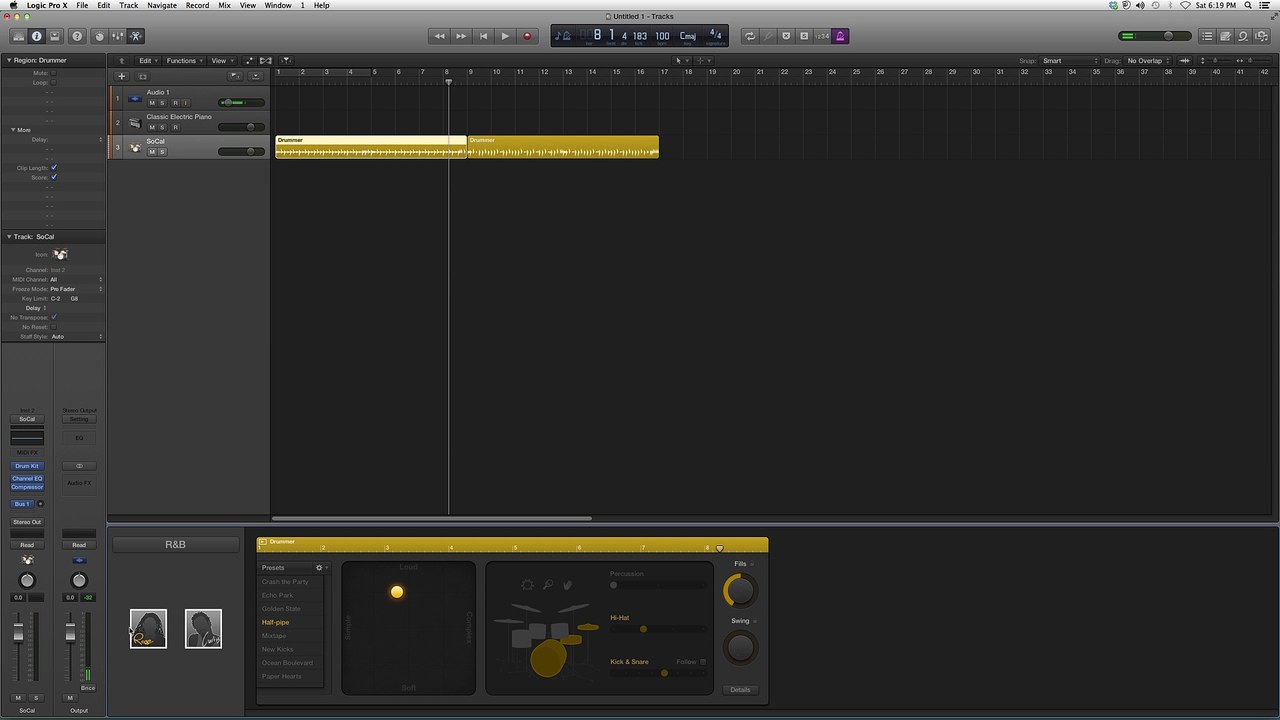This screenshot has height=720, width=1280.
Task: Click the Rewind transport button
Action: pos(439,36)
